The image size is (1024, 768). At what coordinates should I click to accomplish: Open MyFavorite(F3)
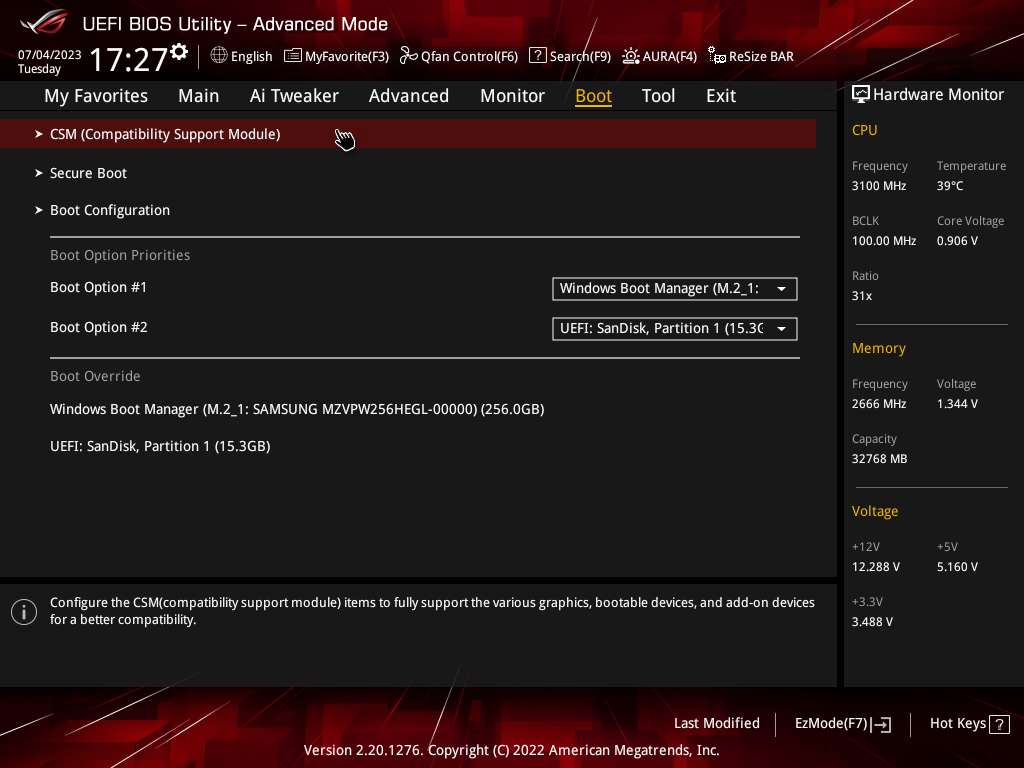[347, 57]
